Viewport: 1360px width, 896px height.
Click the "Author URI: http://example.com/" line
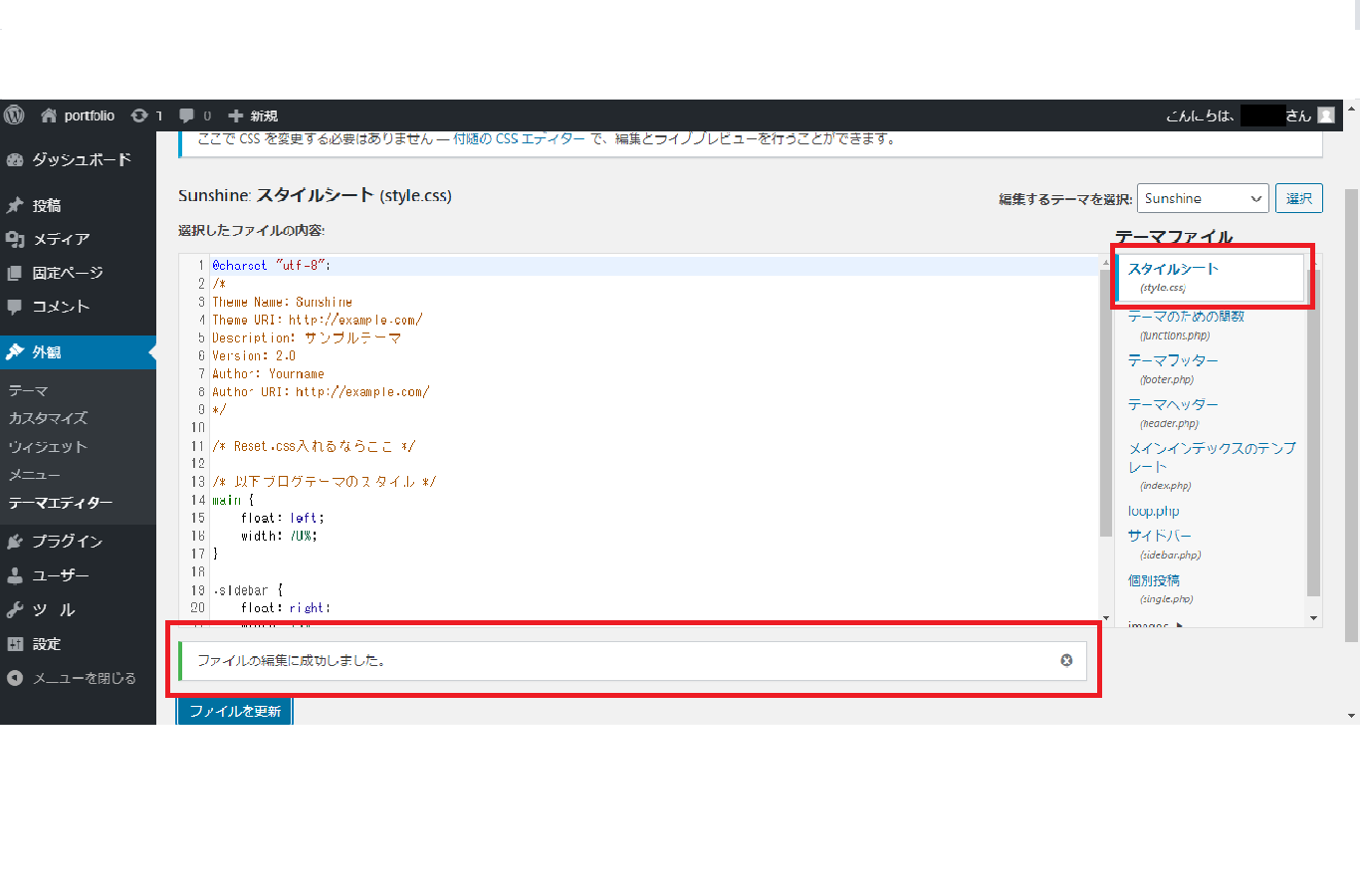pyautogui.click(x=321, y=391)
